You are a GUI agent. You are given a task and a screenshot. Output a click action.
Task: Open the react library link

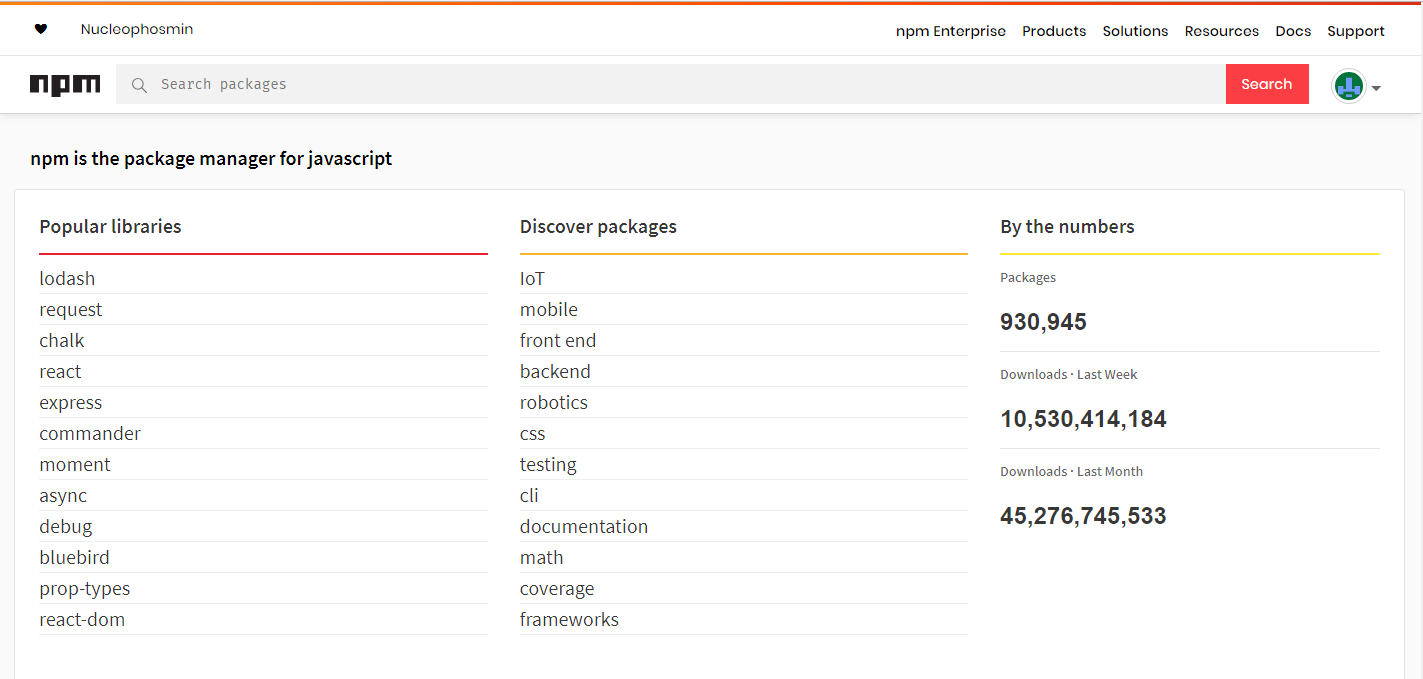(60, 371)
